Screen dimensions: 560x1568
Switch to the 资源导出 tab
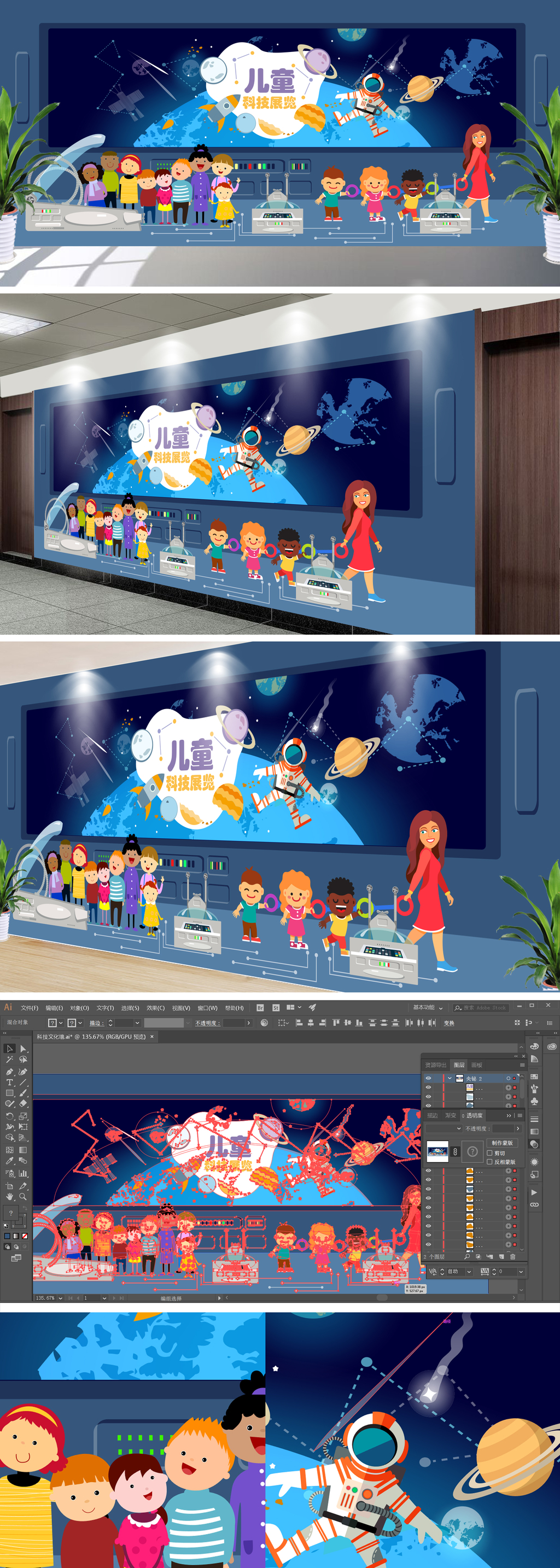(436, 1065)
